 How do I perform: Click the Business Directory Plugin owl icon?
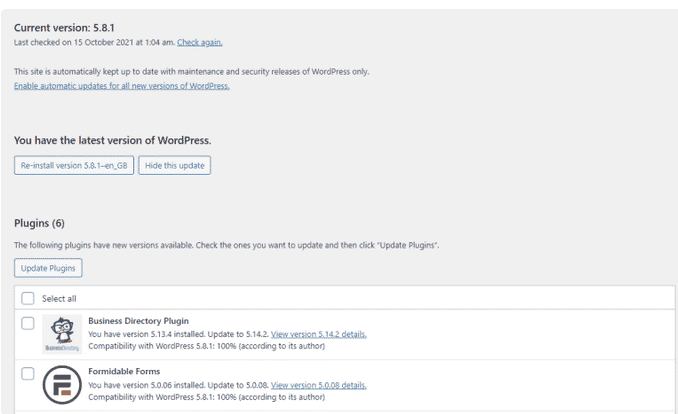point(62,334)
